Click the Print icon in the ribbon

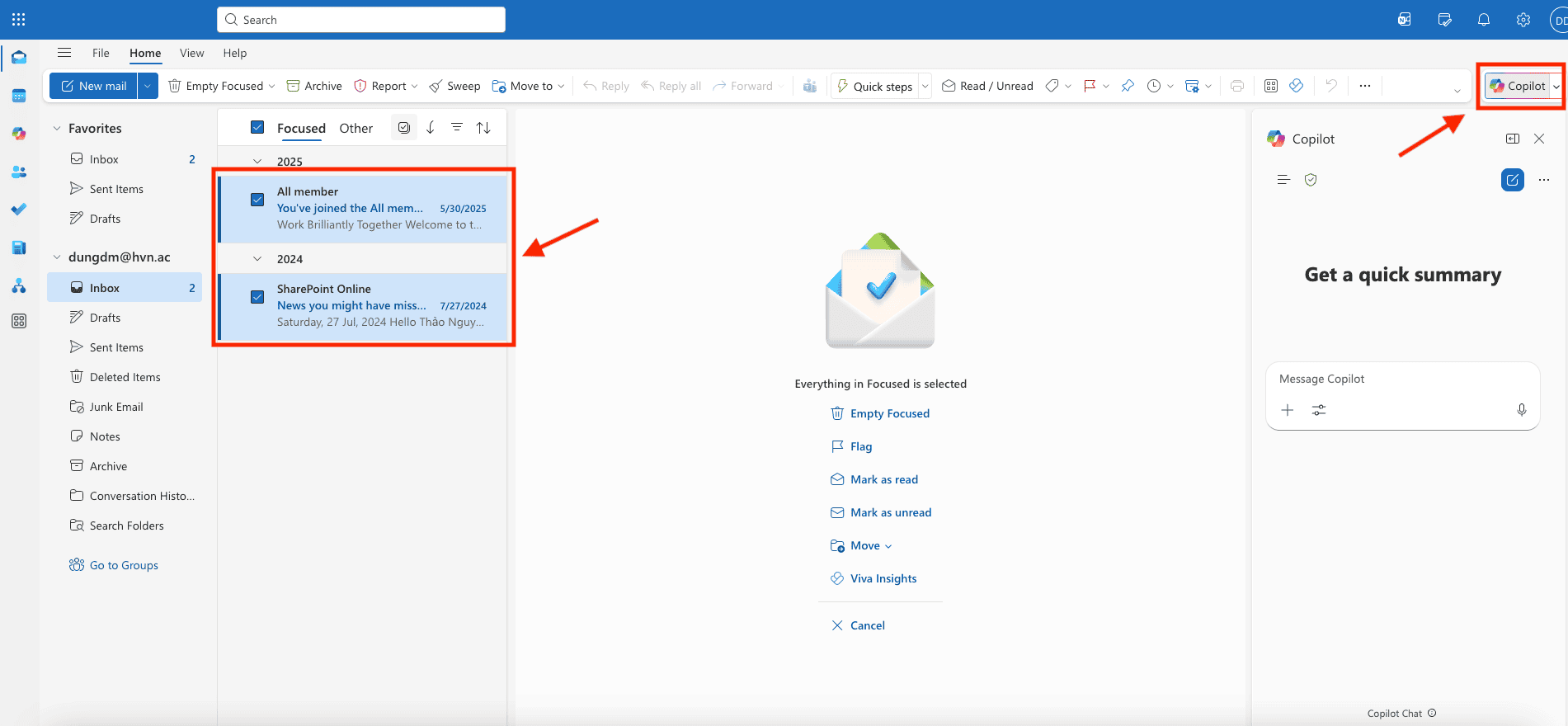point(1237,86)
